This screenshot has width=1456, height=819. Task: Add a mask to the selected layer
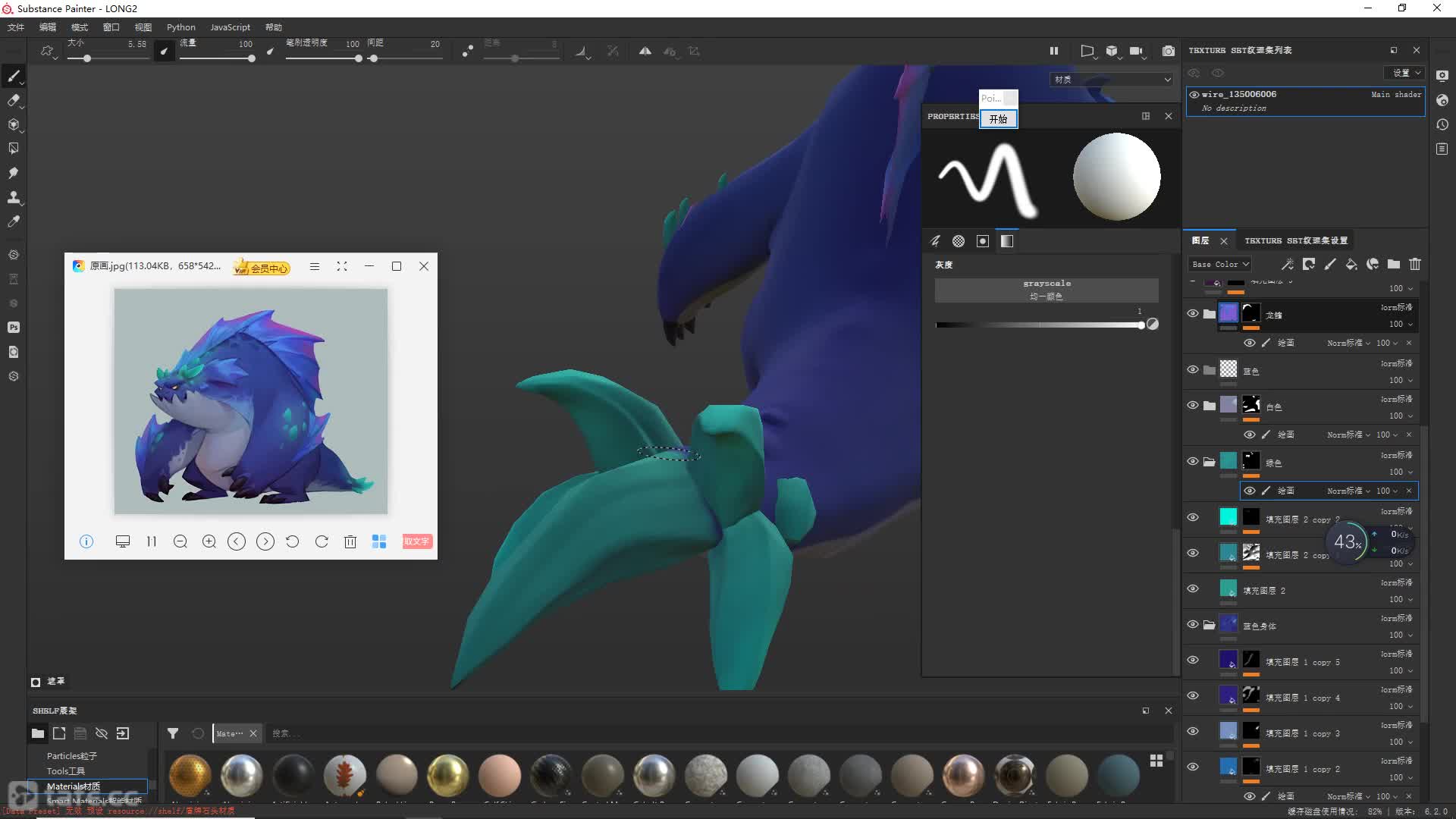coord(1308,264)
